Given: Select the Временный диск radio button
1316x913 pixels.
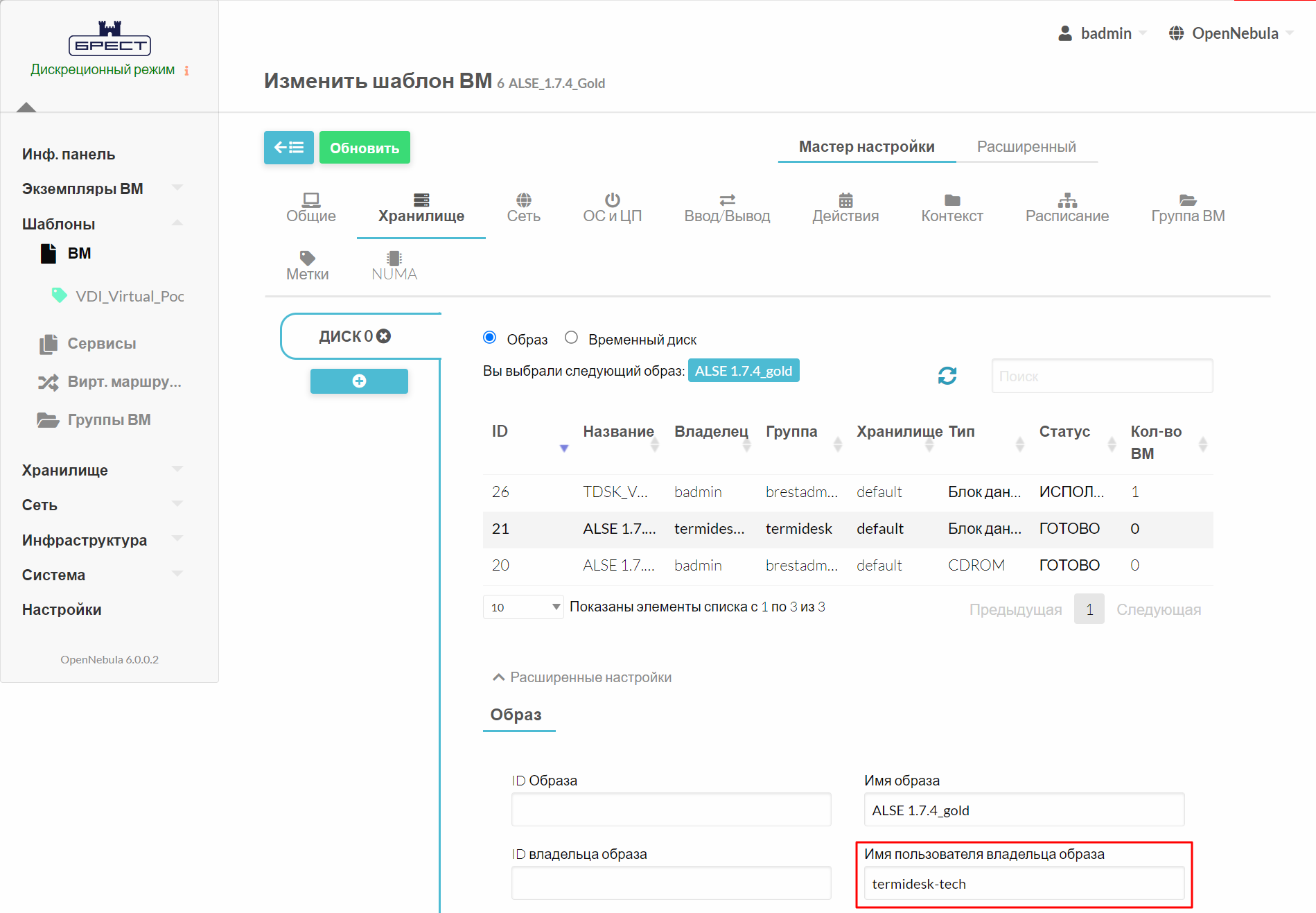Looking at the screenshot, I should pos(571,338).
